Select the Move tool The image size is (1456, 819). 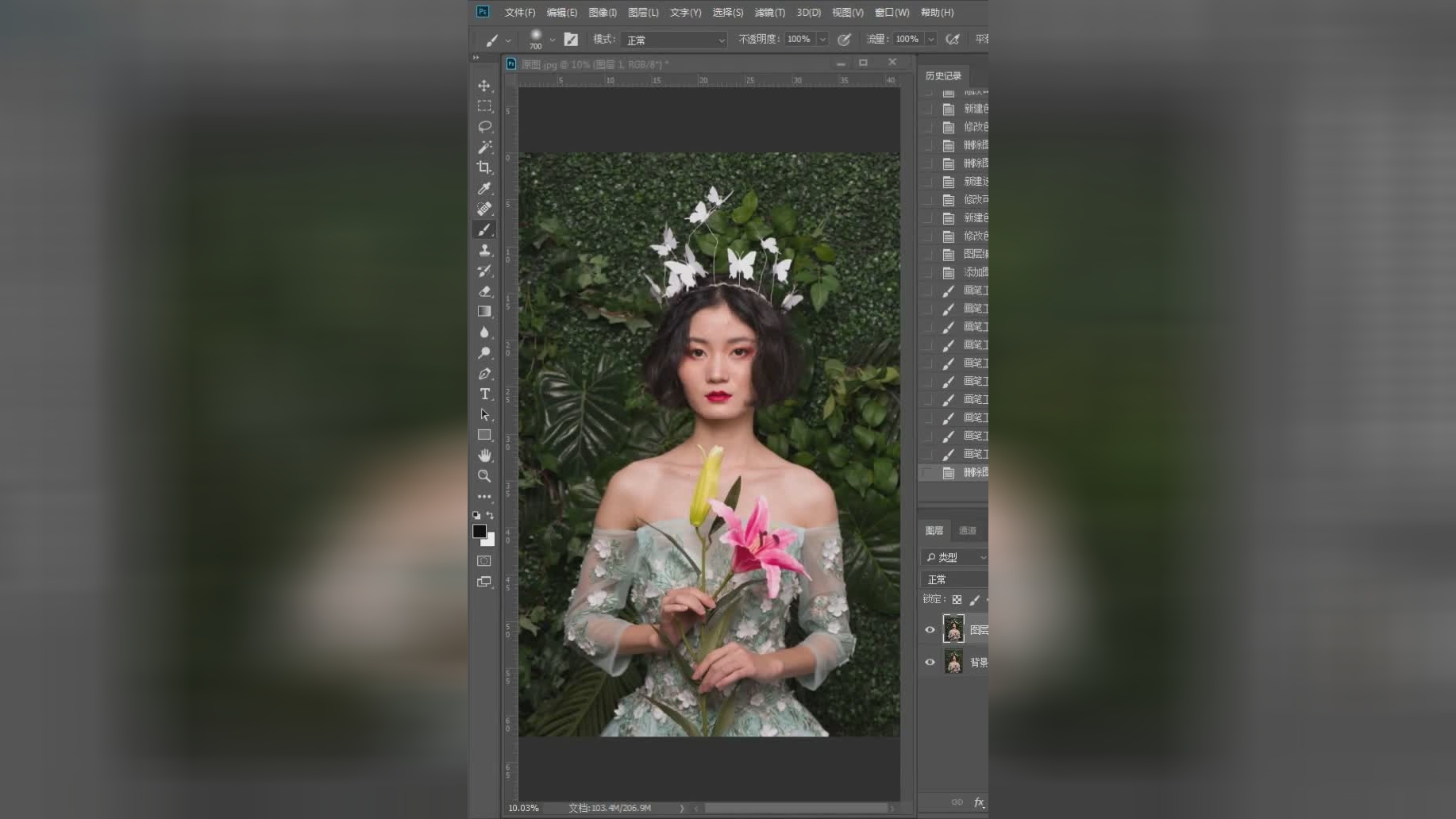(x=484, y=86)
